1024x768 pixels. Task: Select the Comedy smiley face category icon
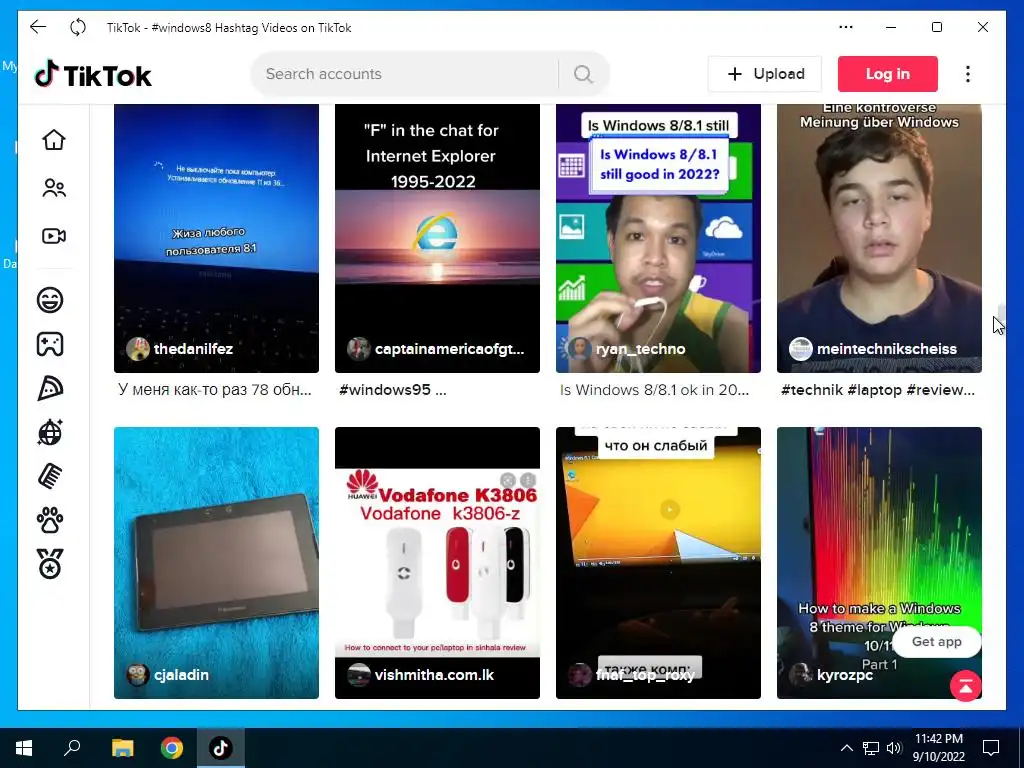(x=50, y=300)
